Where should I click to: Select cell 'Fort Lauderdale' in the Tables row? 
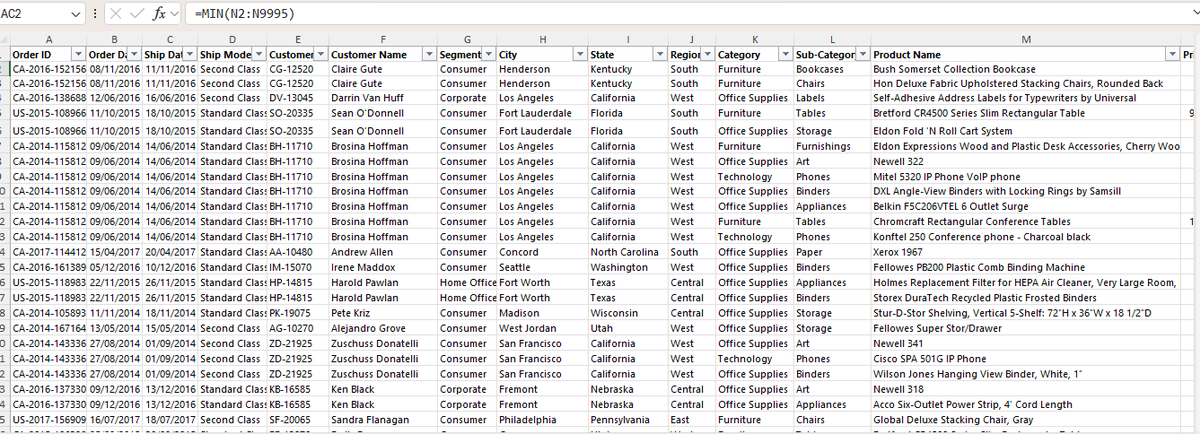543,113
